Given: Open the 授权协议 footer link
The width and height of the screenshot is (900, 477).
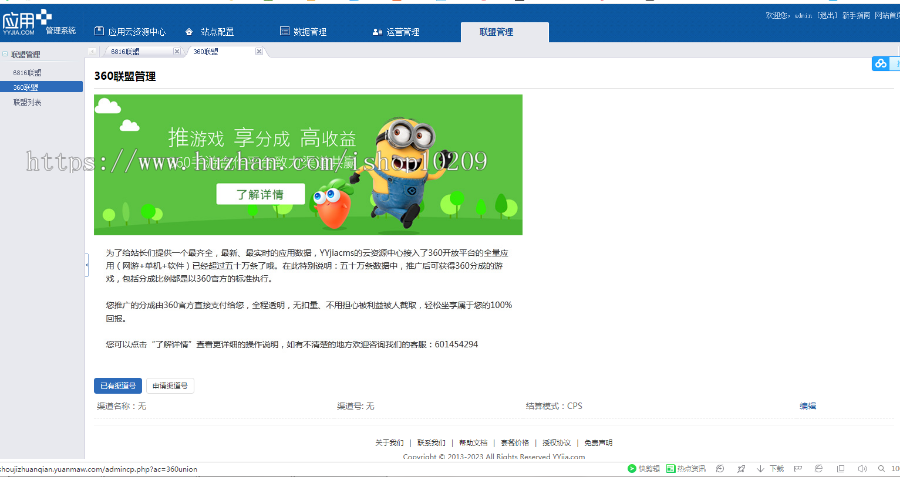Looking at the screenshot, I should [x=556, y=443].
